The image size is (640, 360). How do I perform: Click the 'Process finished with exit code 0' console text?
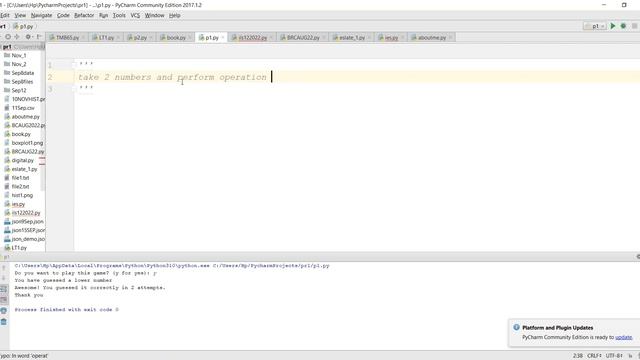(x=67, y=310)
